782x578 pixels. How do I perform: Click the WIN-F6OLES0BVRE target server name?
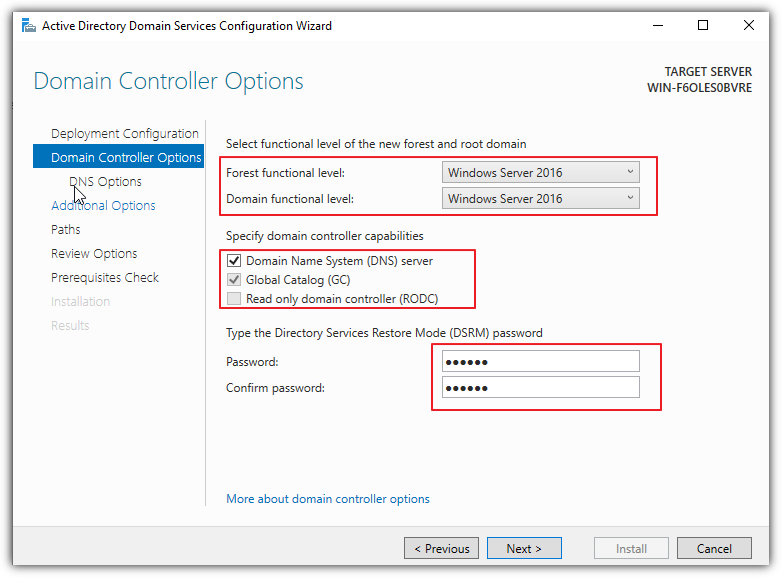[x=699, y=88]
